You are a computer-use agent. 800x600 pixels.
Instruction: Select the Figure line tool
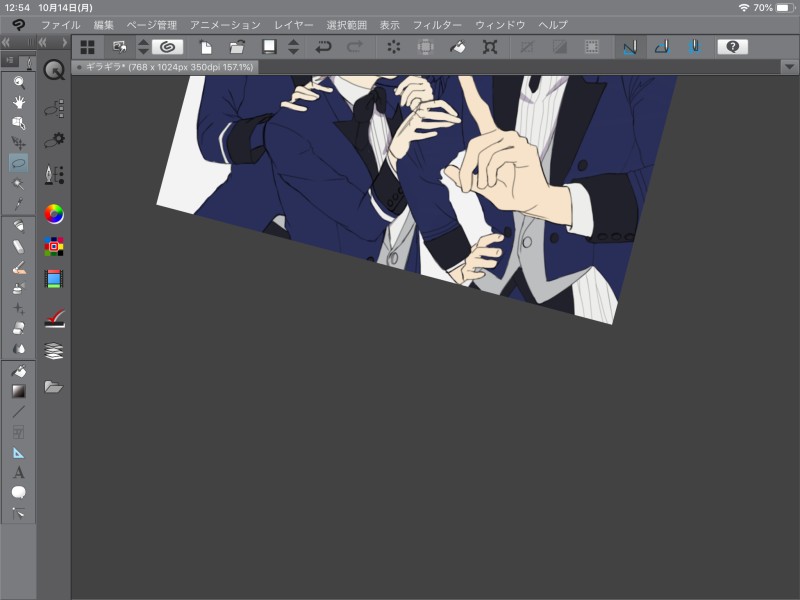[18, 412]
